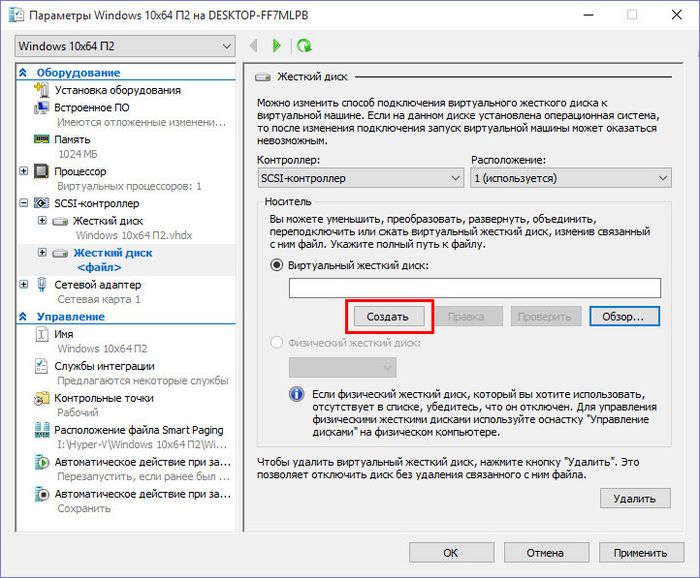Click the virtual hard disk path field
The image size is (700, 578).
click(x=475, y=288)
